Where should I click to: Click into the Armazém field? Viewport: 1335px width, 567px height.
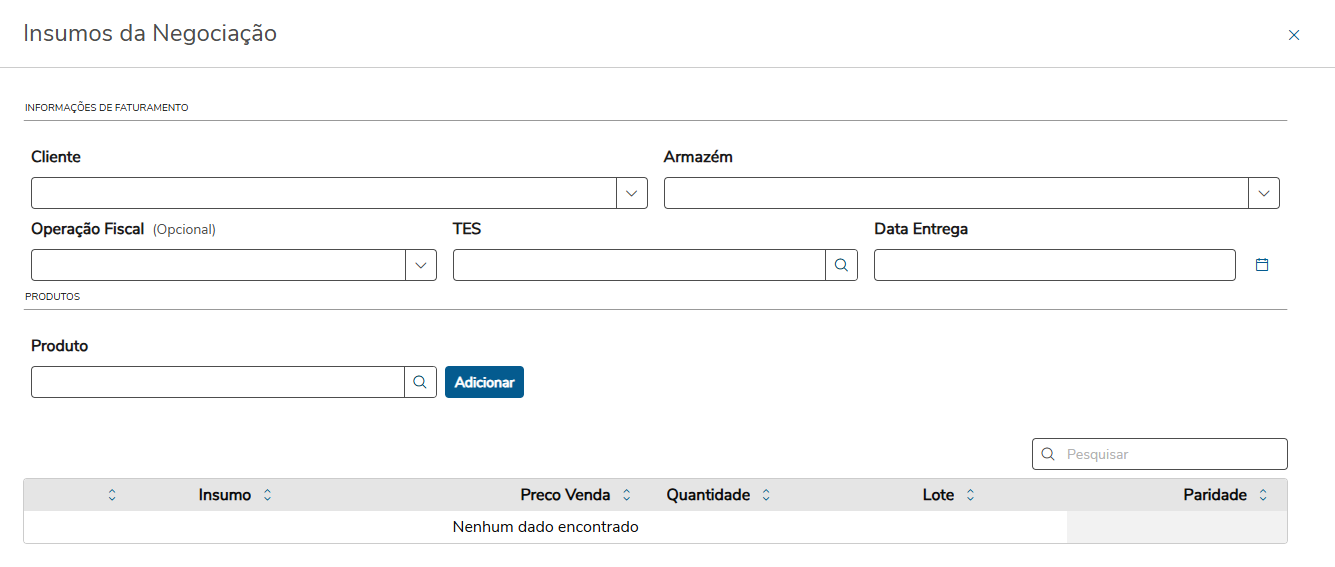[955, 193]
